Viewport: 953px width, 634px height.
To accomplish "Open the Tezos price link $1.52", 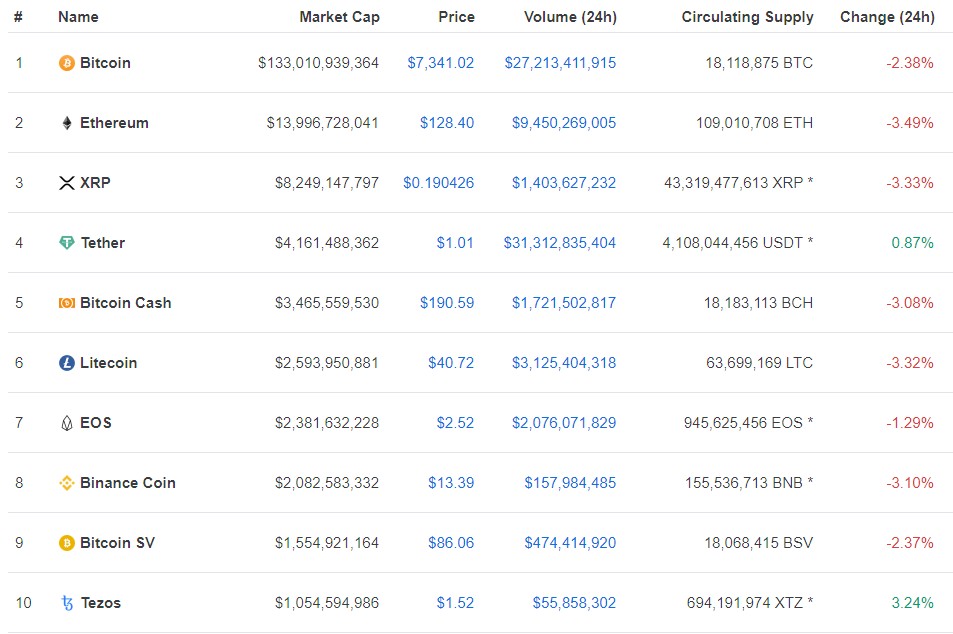I will pos(455,603).
